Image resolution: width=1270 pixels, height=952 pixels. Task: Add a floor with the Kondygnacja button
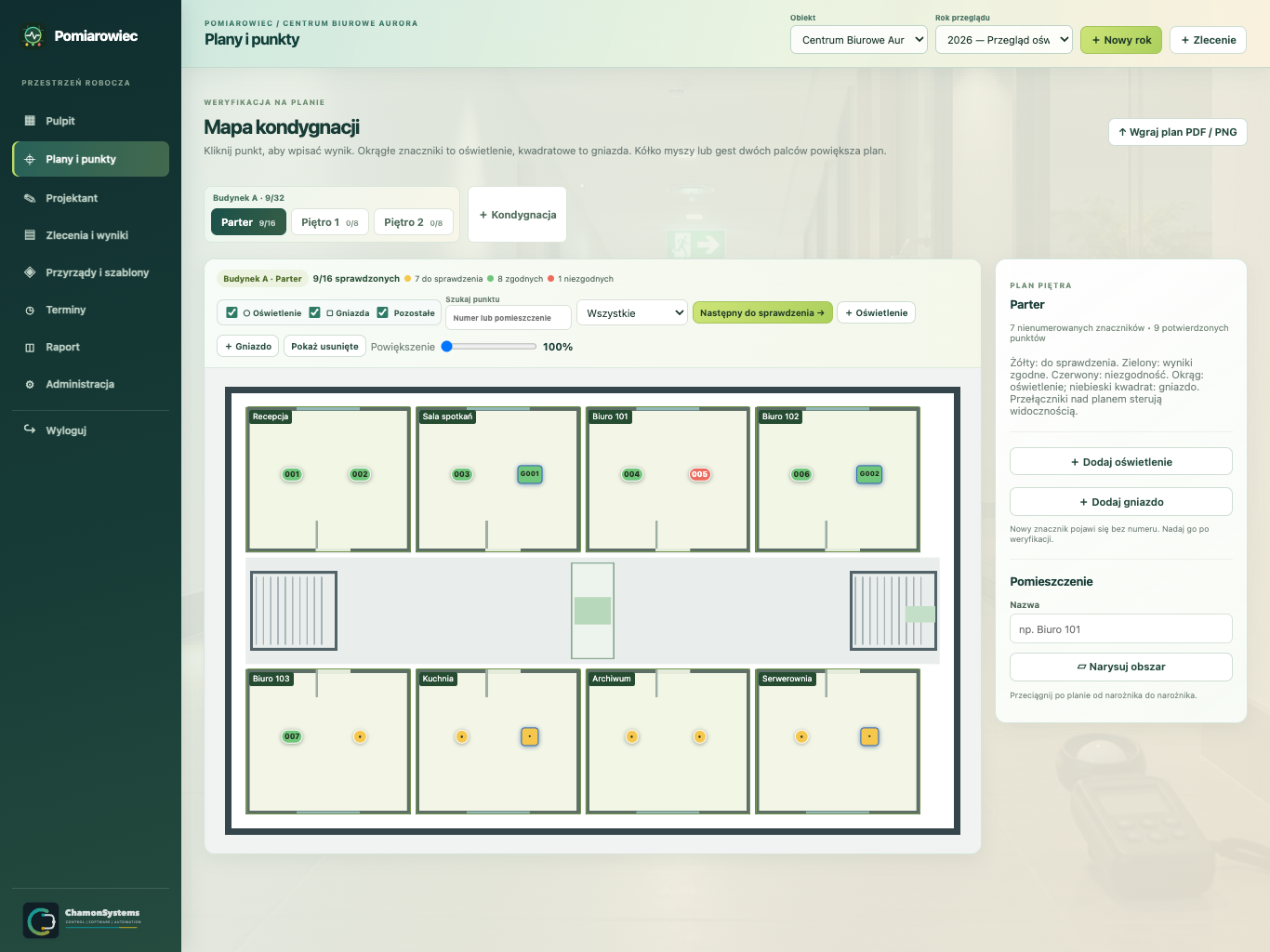[518, 215]
